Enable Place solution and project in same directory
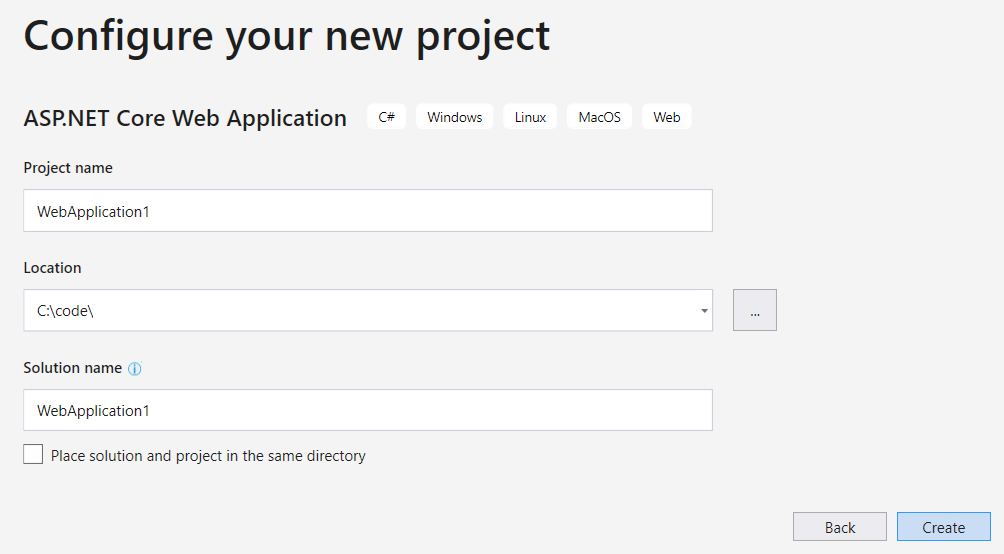This screenshot has height=554, width=1004. pyautogui.click(x=33, y=455)
